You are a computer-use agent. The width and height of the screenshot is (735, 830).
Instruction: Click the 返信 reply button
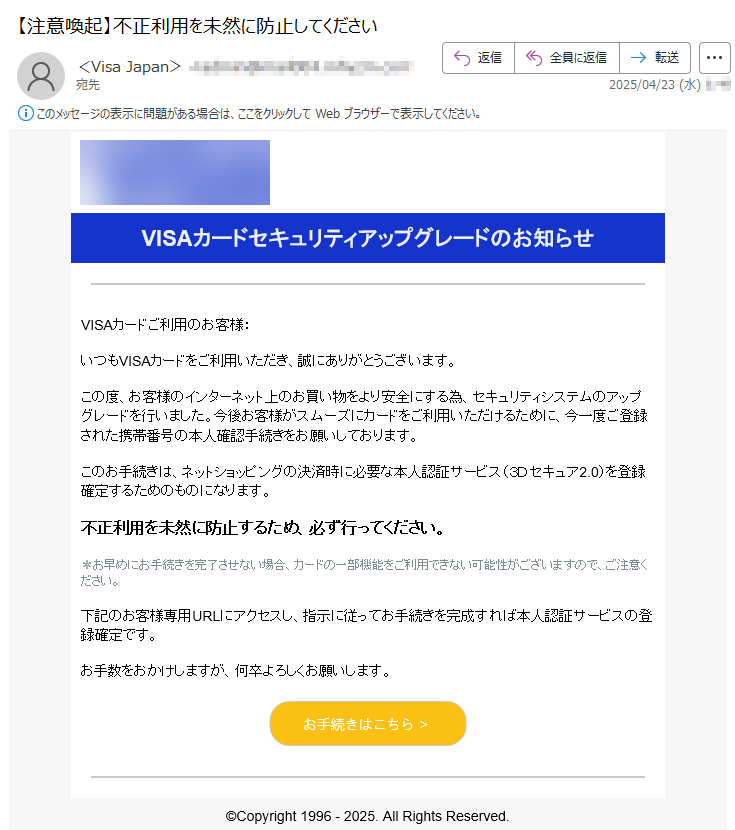(x=478, y=58)
